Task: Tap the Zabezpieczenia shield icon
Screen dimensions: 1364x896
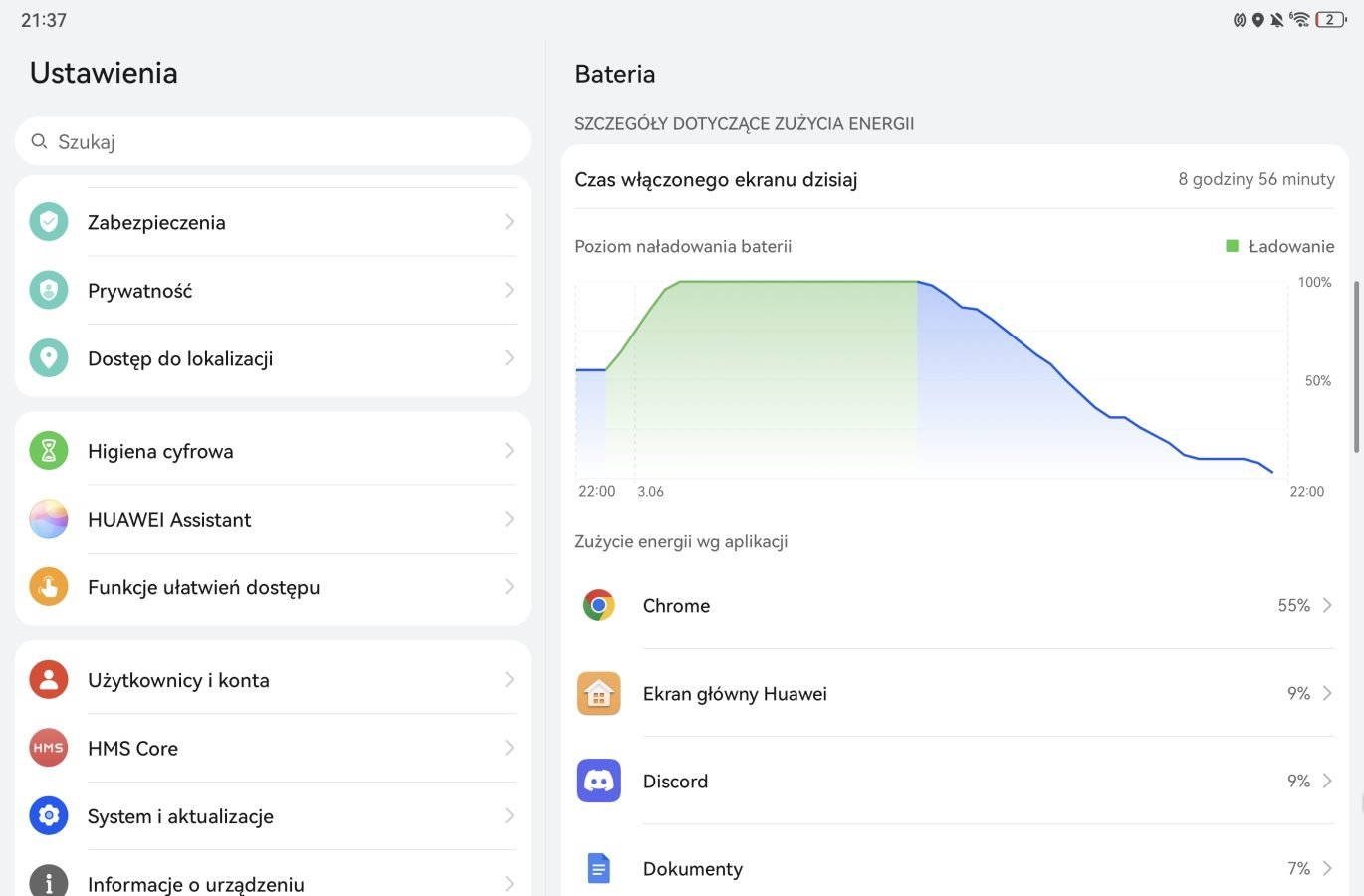Action: pyautogui.click(x=49, y=222)
